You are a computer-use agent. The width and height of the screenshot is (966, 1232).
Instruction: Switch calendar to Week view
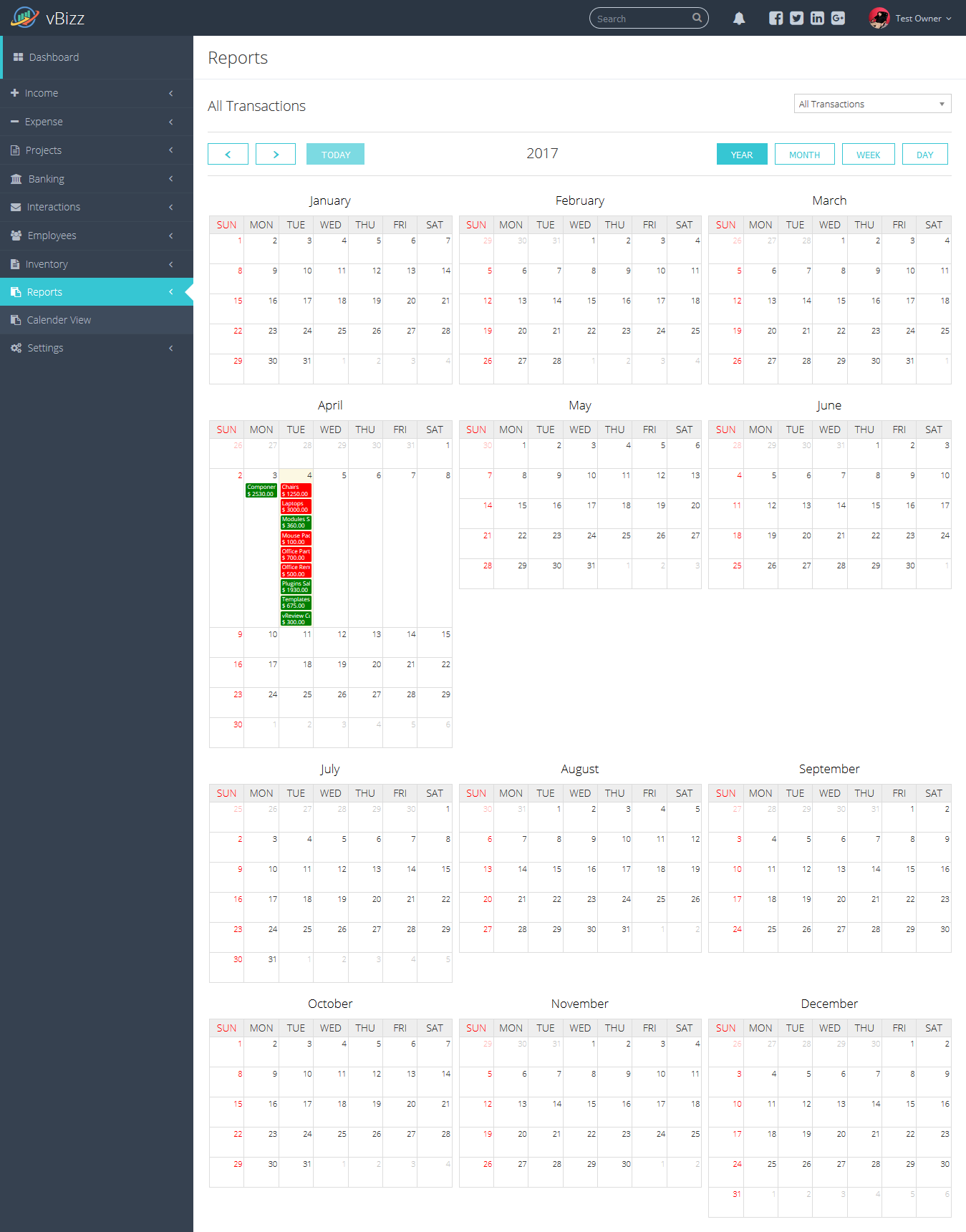[x=868, y=155]
